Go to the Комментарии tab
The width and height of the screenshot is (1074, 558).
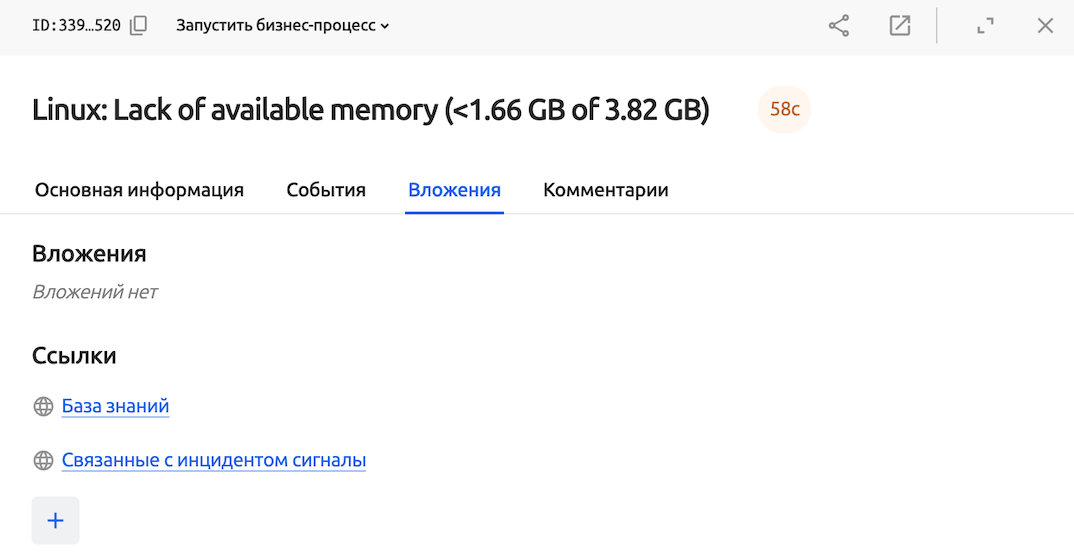(605, 190)
